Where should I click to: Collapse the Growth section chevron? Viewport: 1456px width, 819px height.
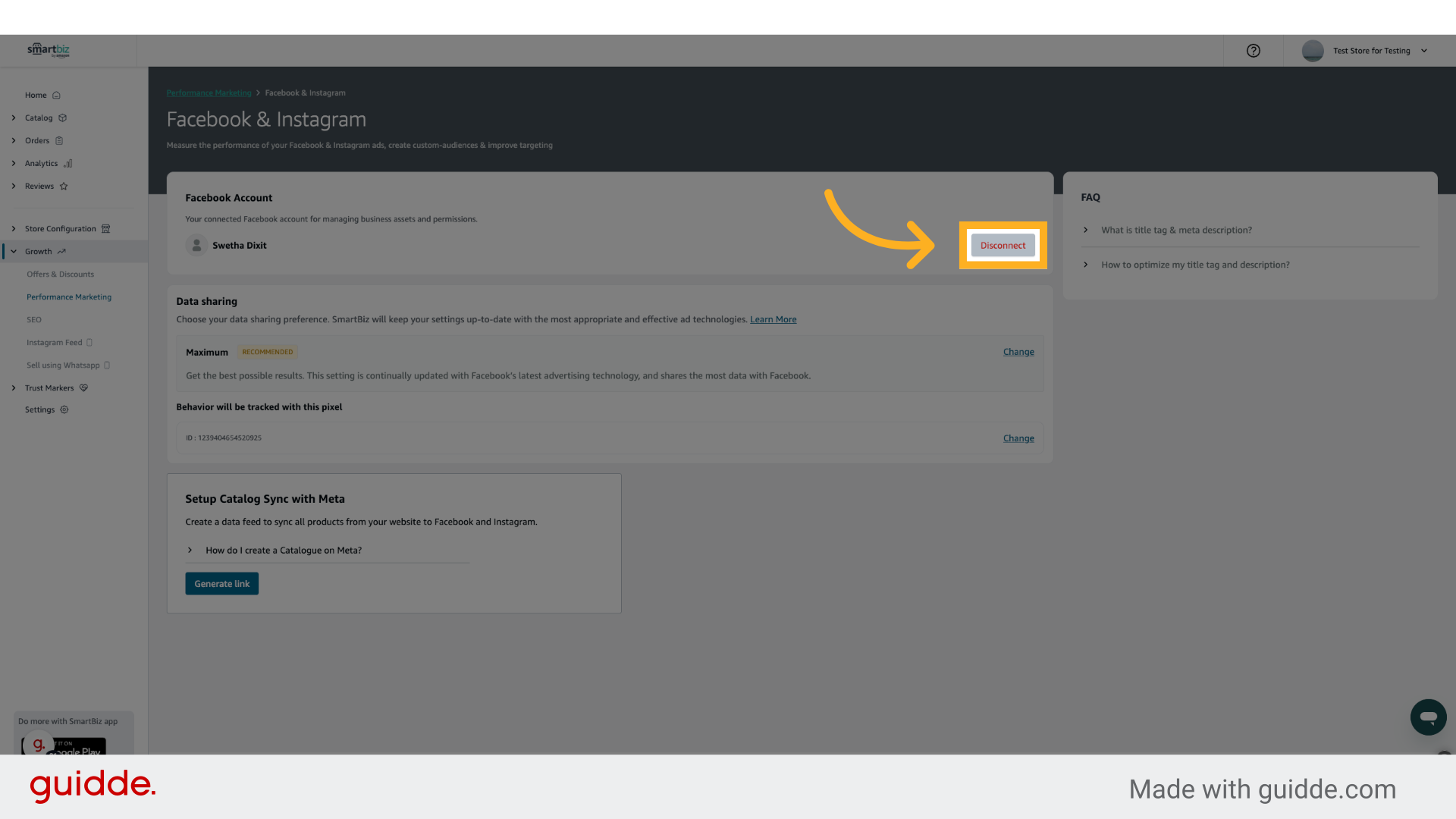pos(14,251)
